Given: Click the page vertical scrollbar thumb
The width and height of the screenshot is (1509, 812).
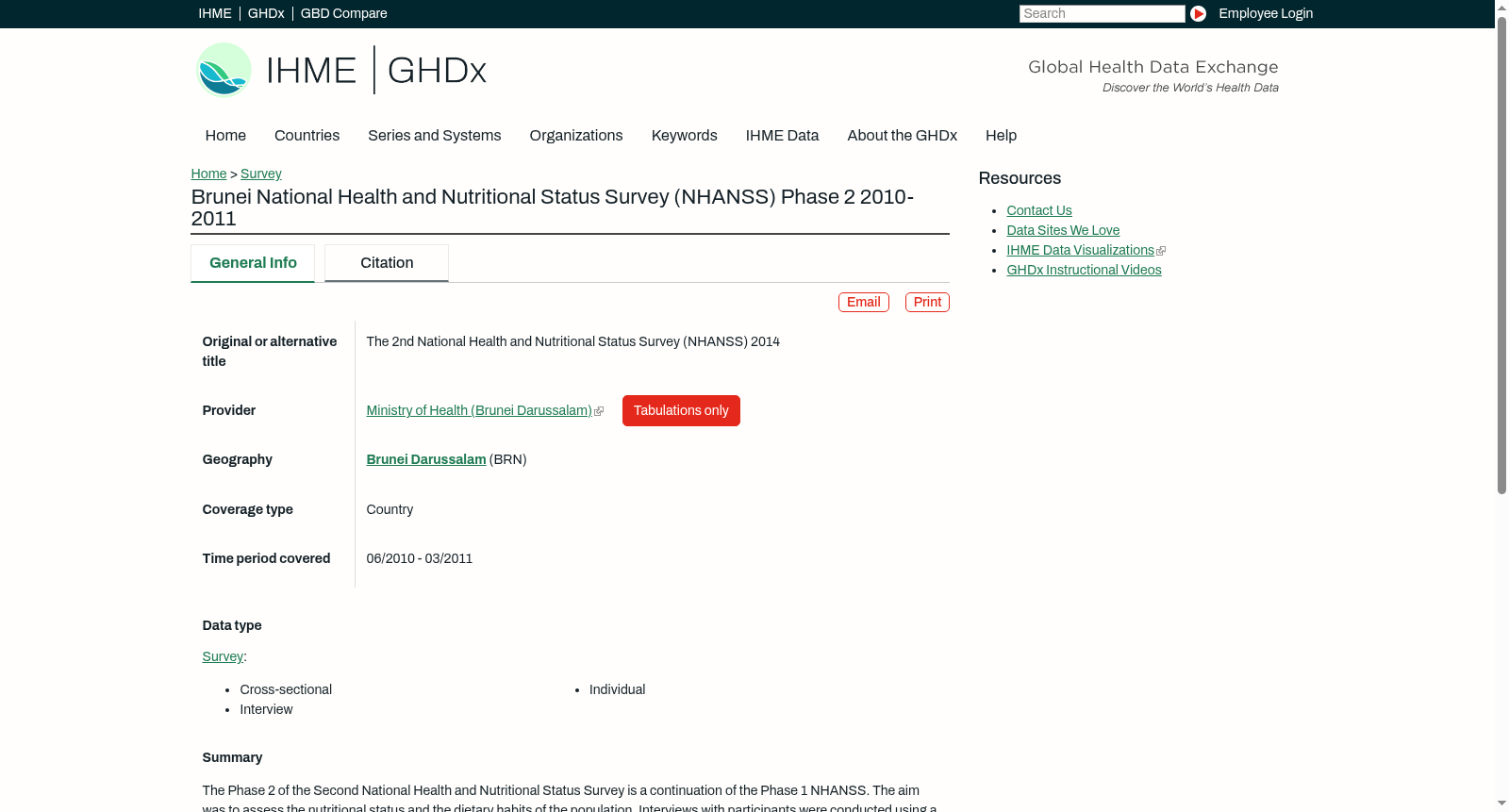Looking at the screenshot, I should (x=1501, y=255).
